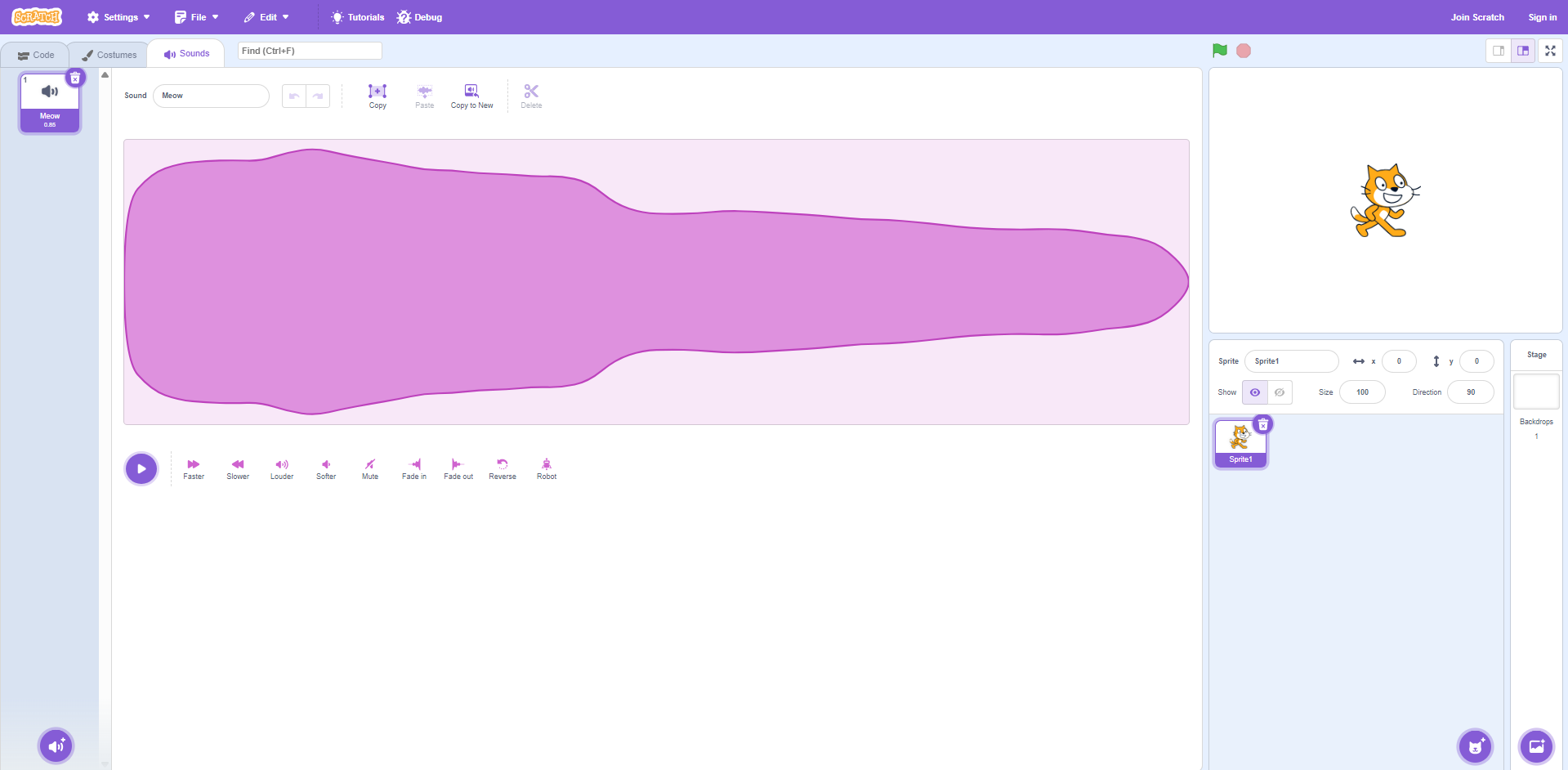Viewport: 1568px width, 770px height.
Task: Switch to the Costumes tab
Action: pyautogui.click(x=109, y=55)
